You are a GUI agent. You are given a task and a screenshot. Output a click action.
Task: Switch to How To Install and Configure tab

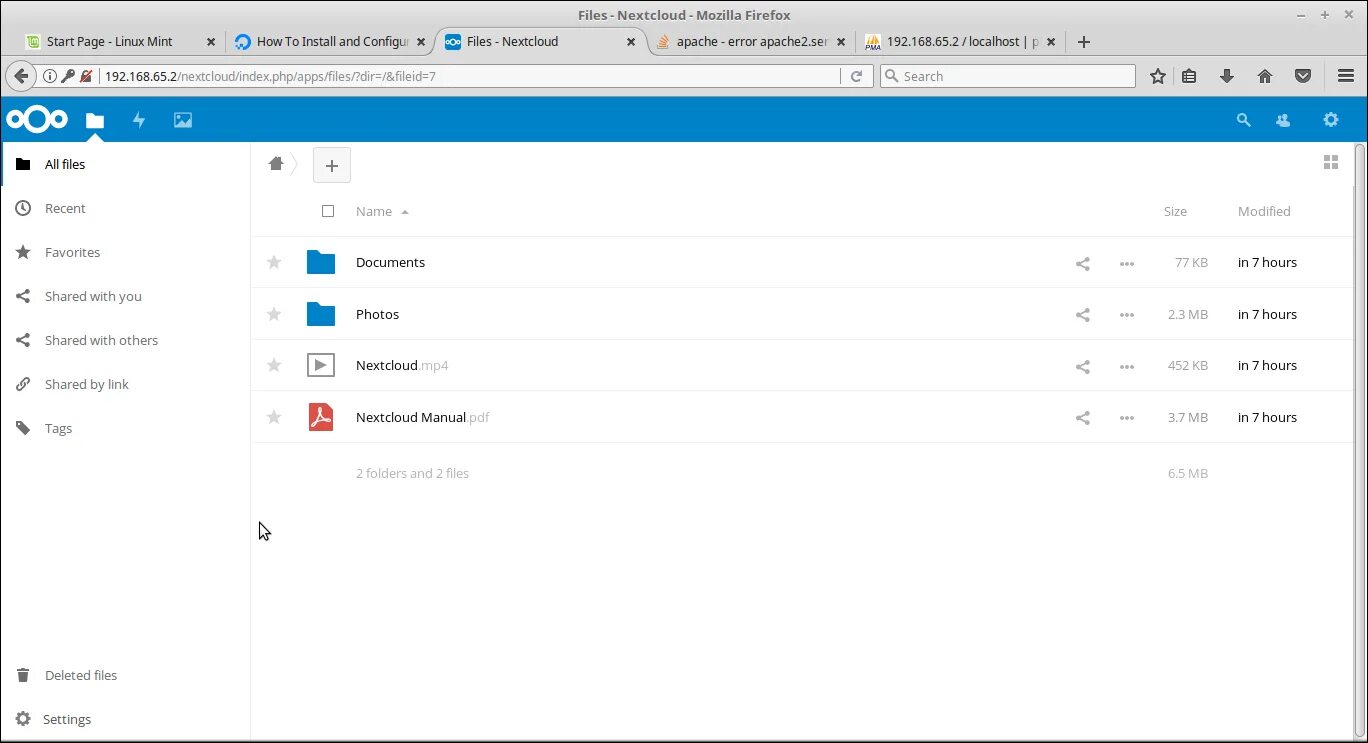(x=330, y=42)
